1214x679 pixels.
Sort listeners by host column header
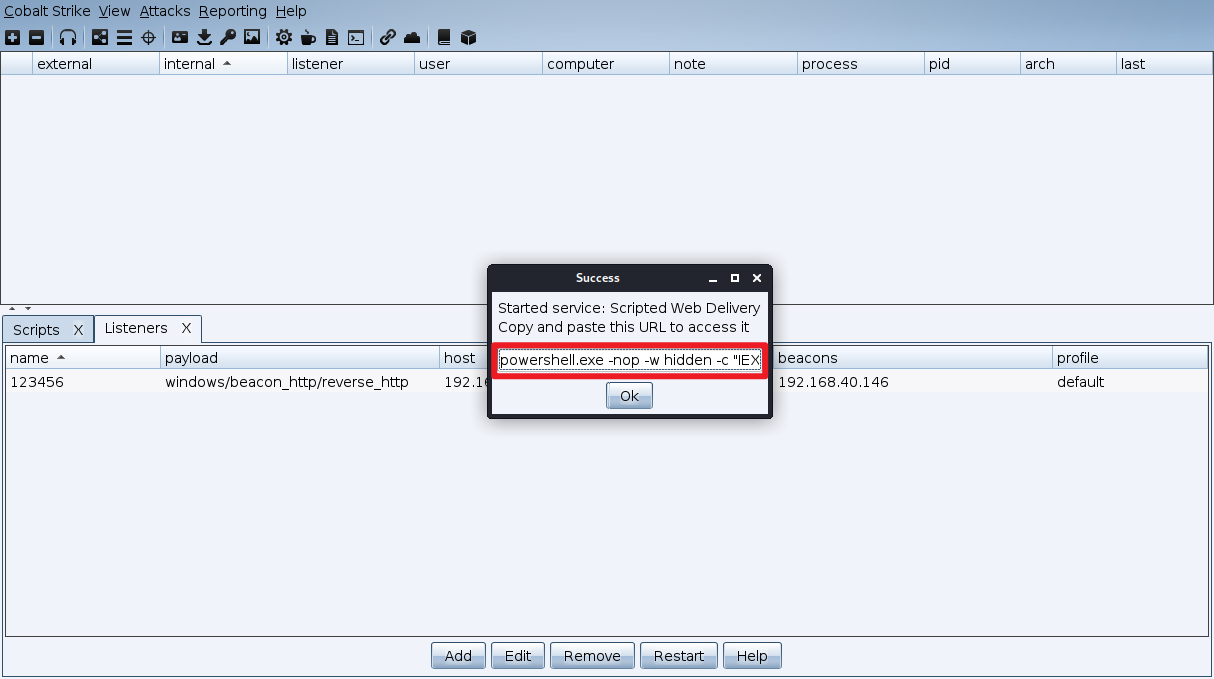[463, 358]
